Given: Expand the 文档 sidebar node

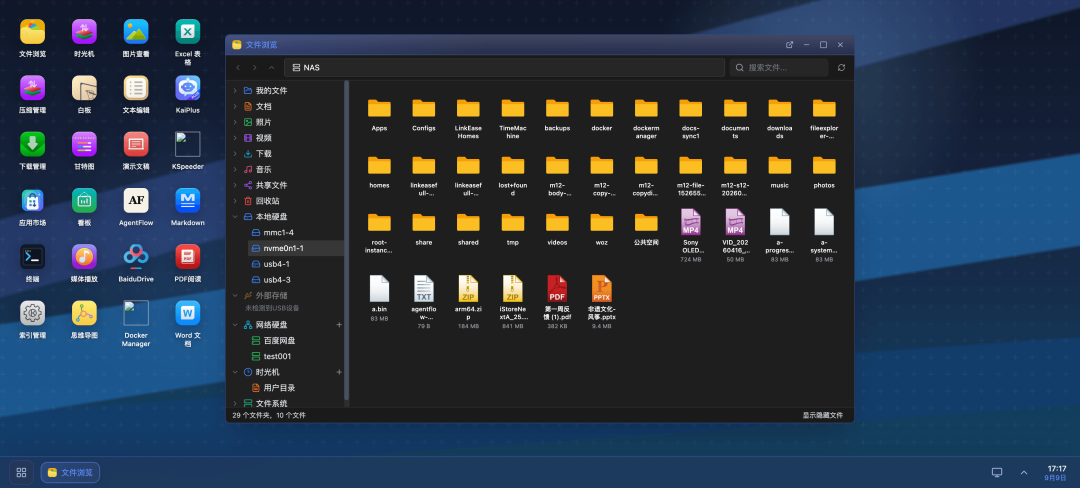Looking at the screenshot, I should point(235,107).
